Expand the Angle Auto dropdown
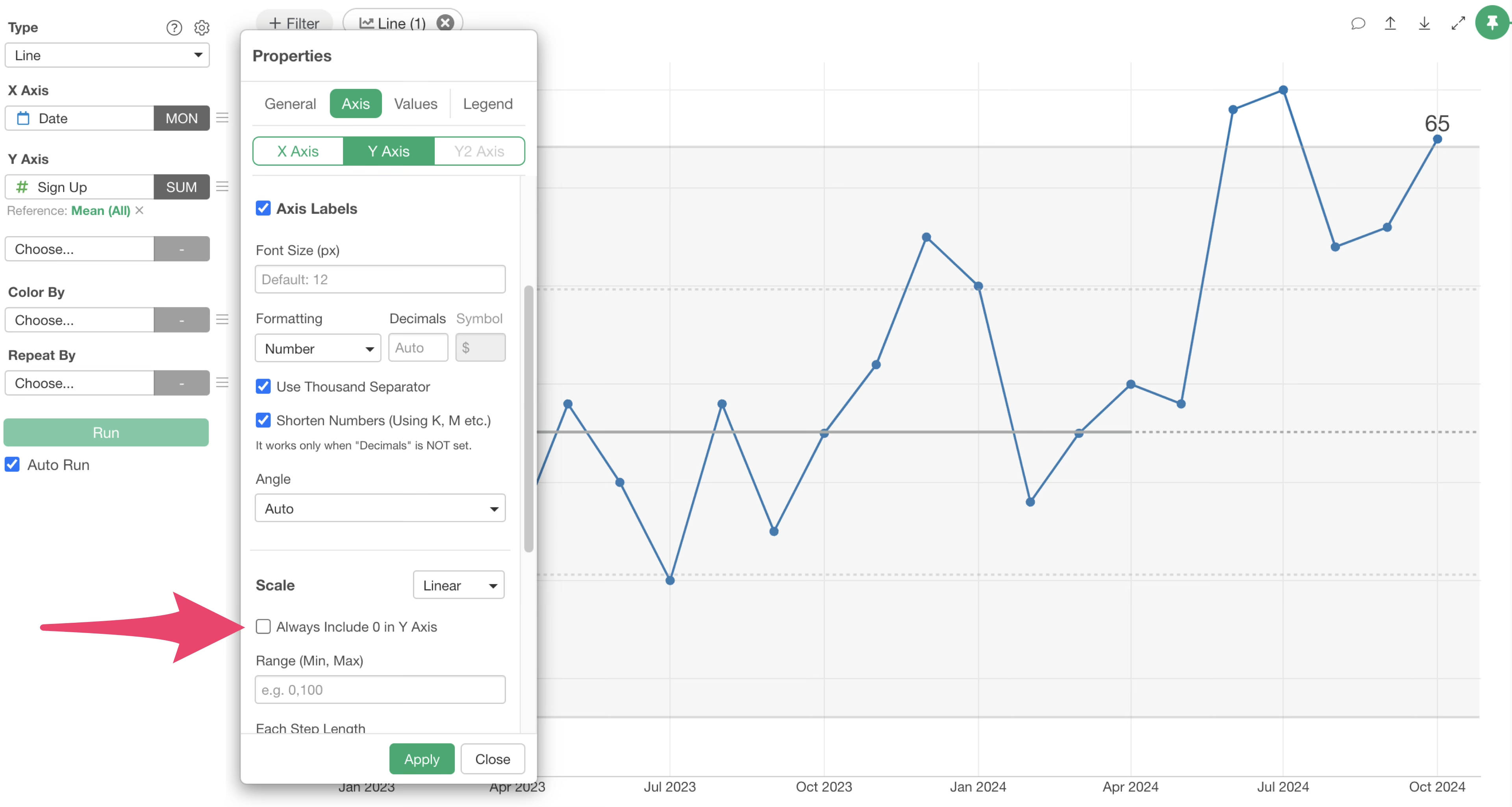The height and width of the screenshot is (807, 1512). point(380,508)
